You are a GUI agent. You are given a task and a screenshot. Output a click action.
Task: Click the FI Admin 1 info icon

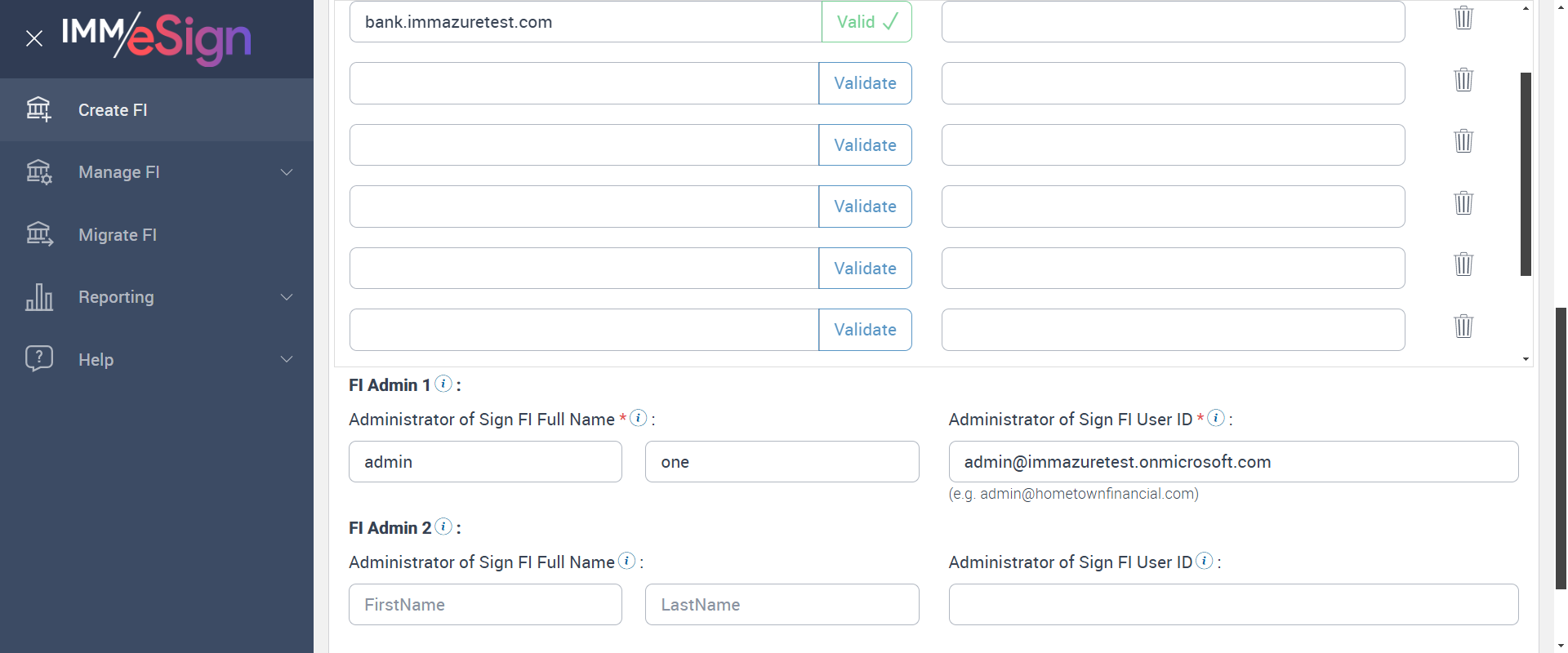tap(443, 384)
